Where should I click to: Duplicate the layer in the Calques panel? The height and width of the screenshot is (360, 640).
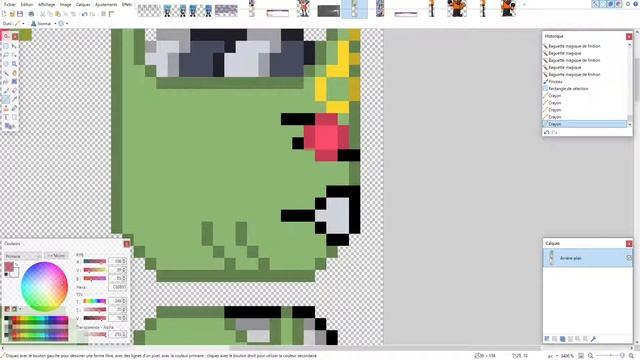[x=562, y=339]
